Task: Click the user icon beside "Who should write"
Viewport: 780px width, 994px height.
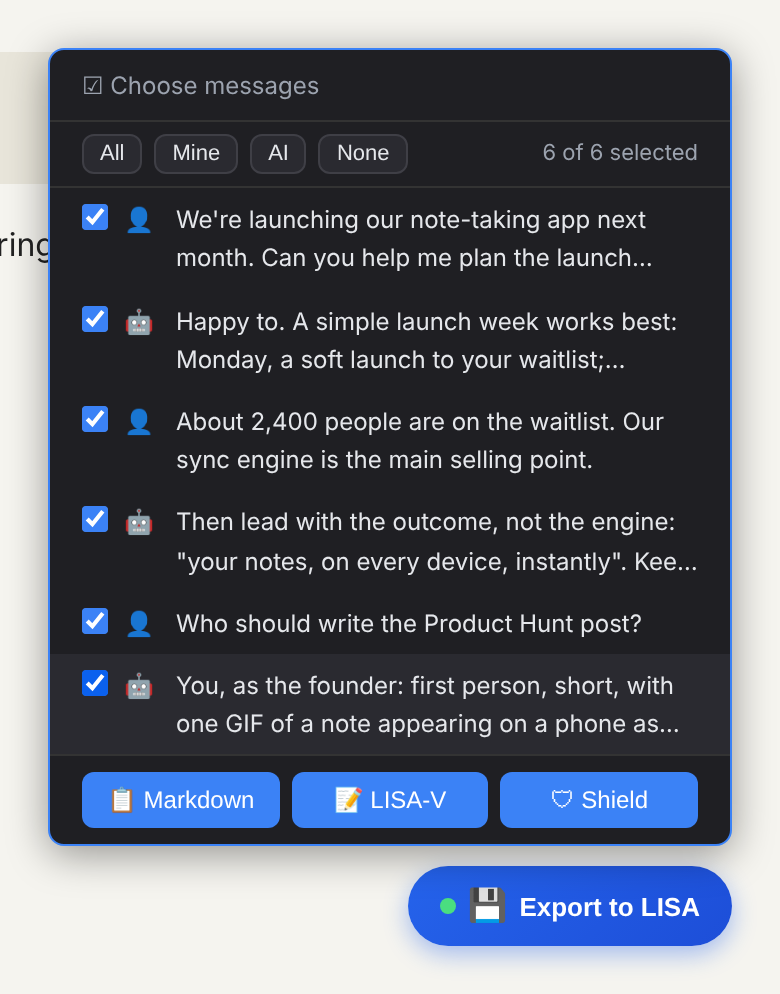Action: 139,624
